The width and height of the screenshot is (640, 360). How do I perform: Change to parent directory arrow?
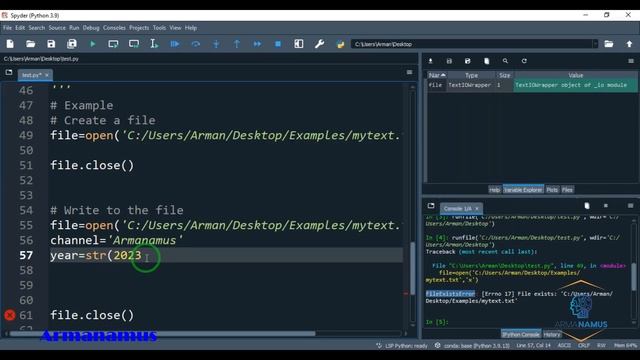(629, 44)
